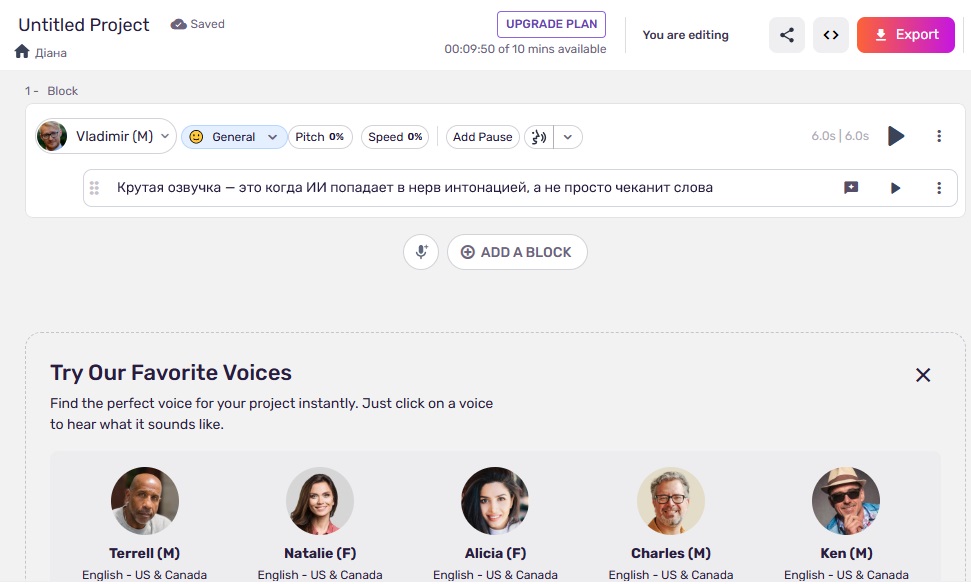The height and width of the screenshot is (584, 971).
Task: Adjust the Pitch 0% control
Action: click(x=320, y=137)
